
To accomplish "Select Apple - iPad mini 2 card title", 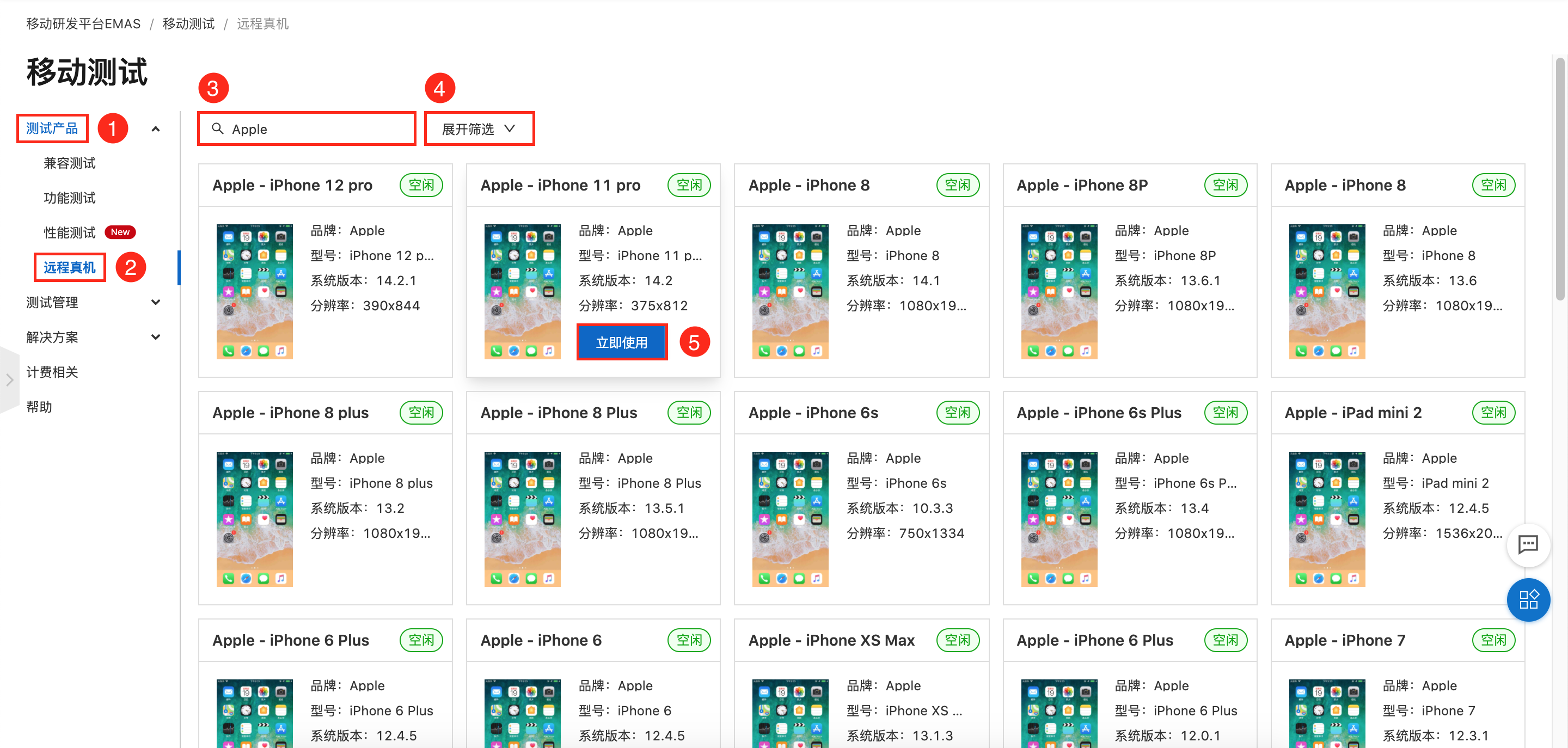I will 1352,413.
